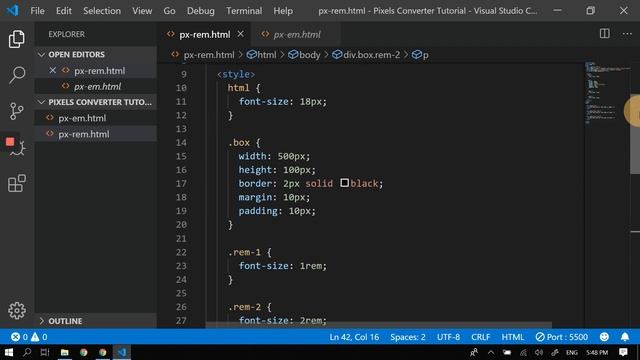
Task: Click the VS Code logo icon
Action: [12, 10]
